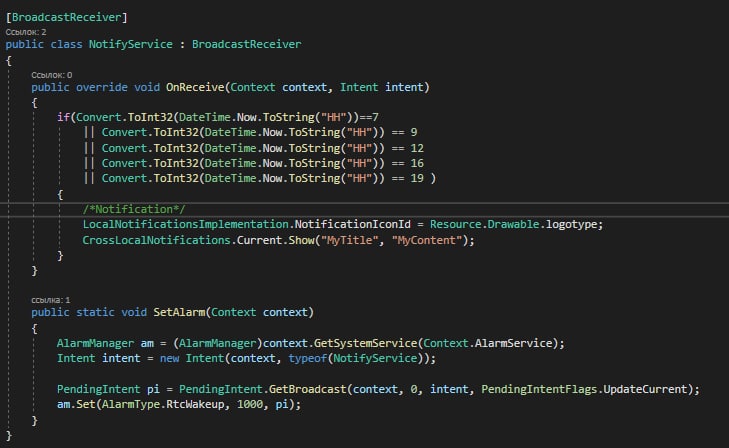The height and width of the screenshot is (448, 729).
Task: Click the "static" keyword
Action: point(95,312)
